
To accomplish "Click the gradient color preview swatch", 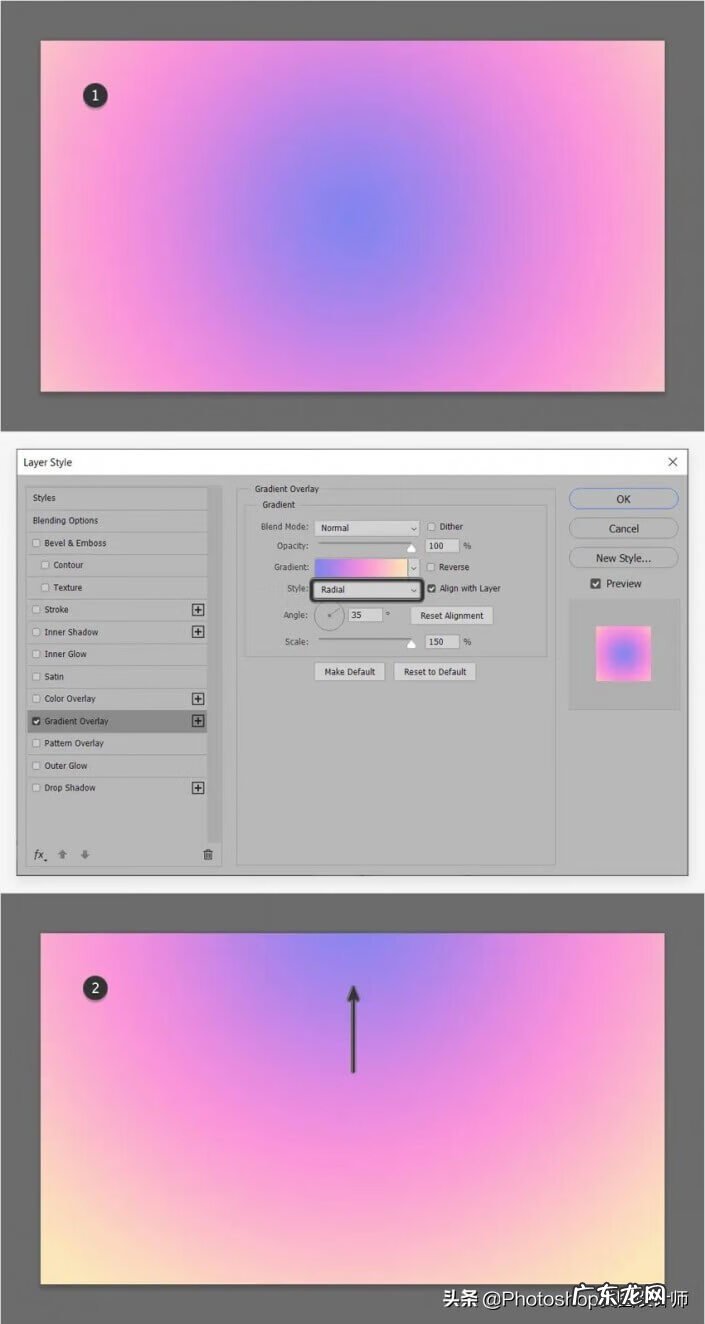I will [x=360, y=567].
